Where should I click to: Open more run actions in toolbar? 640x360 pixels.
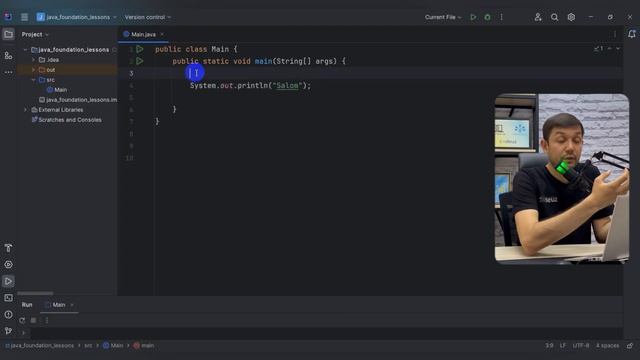click(x=502, y=17)
